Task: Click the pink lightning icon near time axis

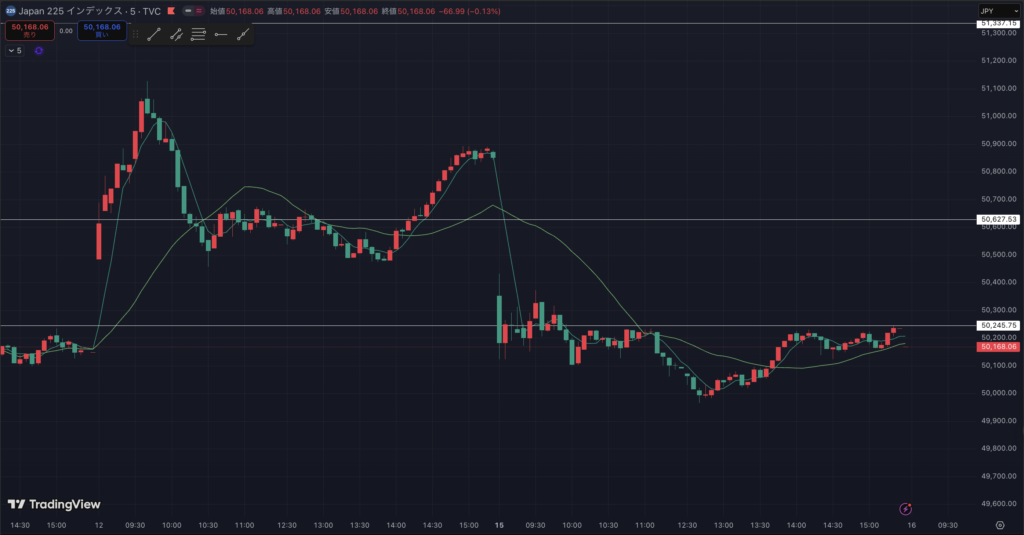Action: click(905, 509)
